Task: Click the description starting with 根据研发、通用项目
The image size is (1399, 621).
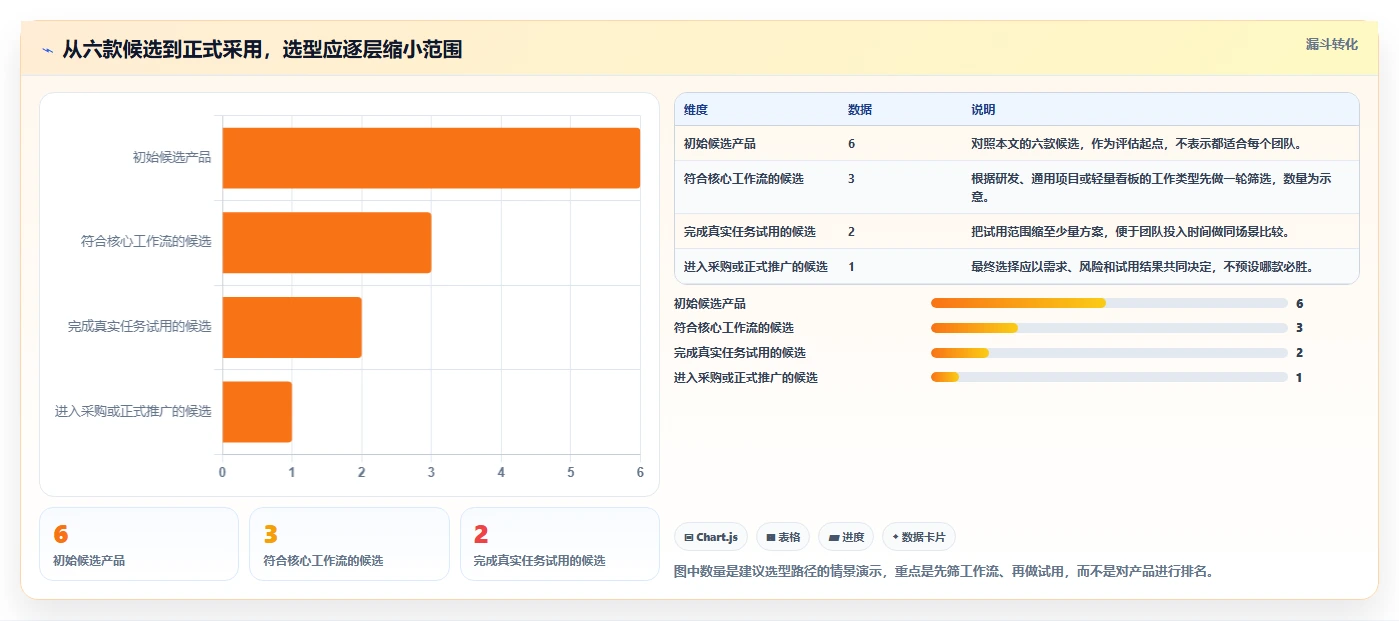Action: 1151,187
